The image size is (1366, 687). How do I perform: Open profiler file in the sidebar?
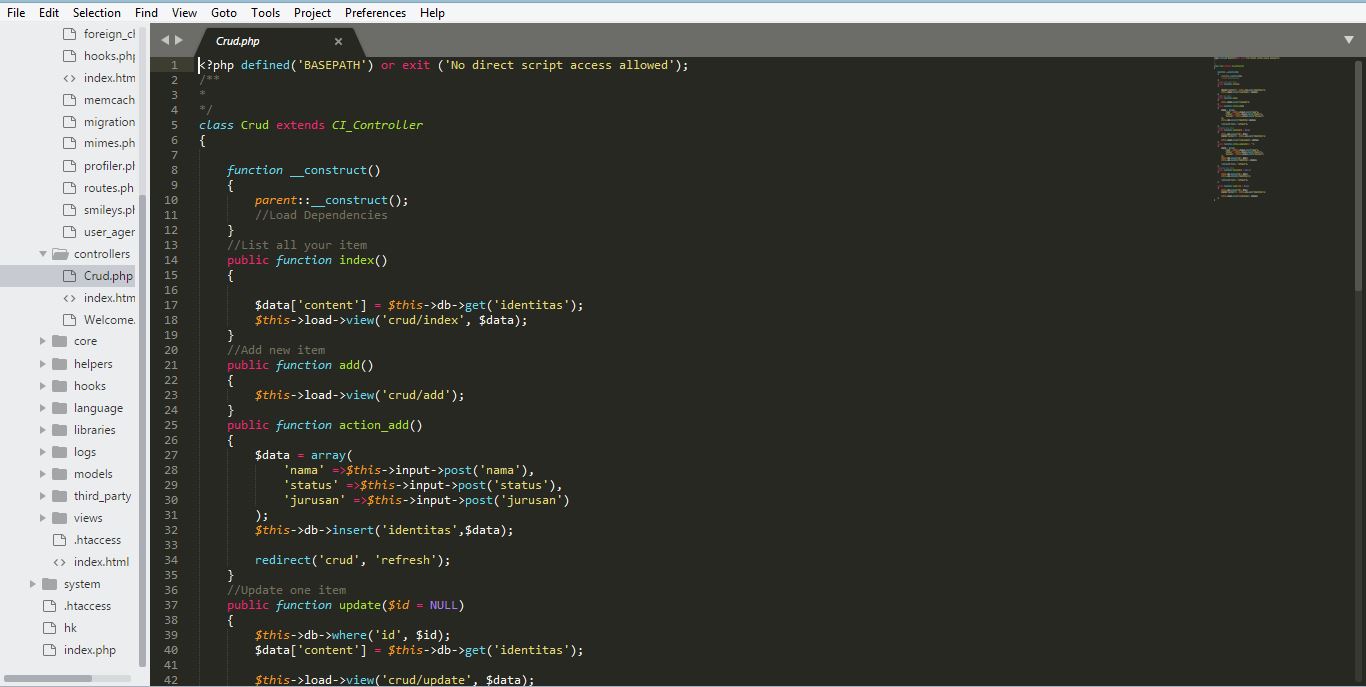pyautogui.click(x=109, y=166)
